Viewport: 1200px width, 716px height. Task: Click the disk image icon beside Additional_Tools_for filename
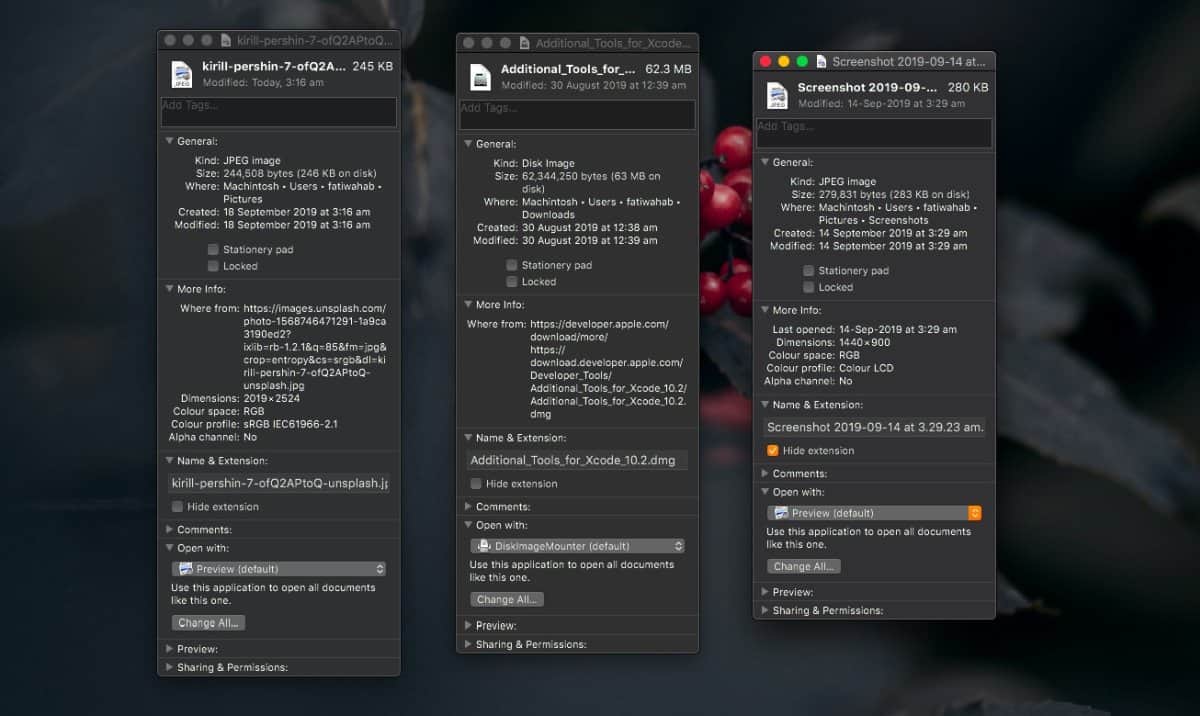coord(480,77)
